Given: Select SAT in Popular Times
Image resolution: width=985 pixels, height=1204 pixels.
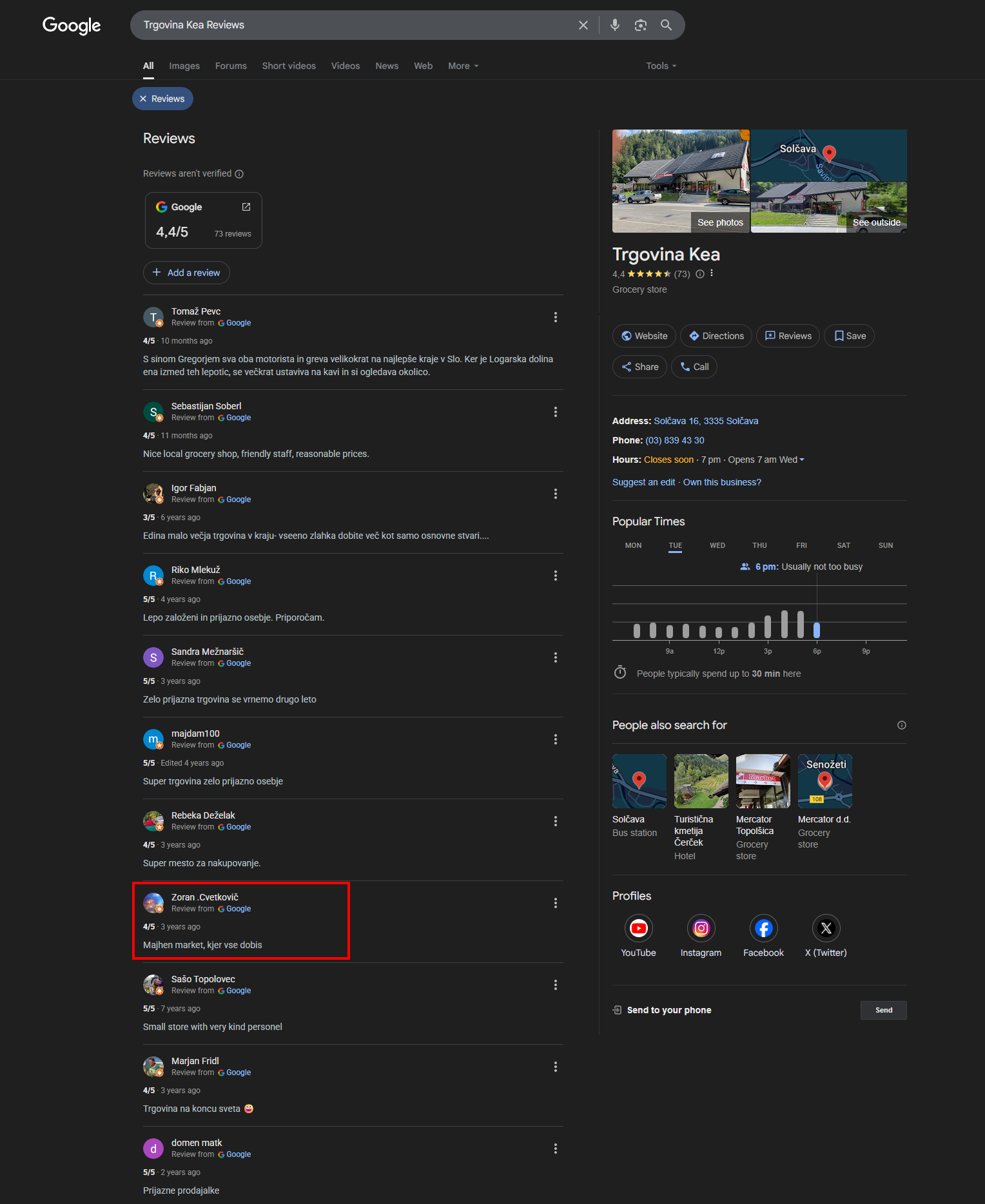Looking at the screenshot, I should tap(844, 545).
